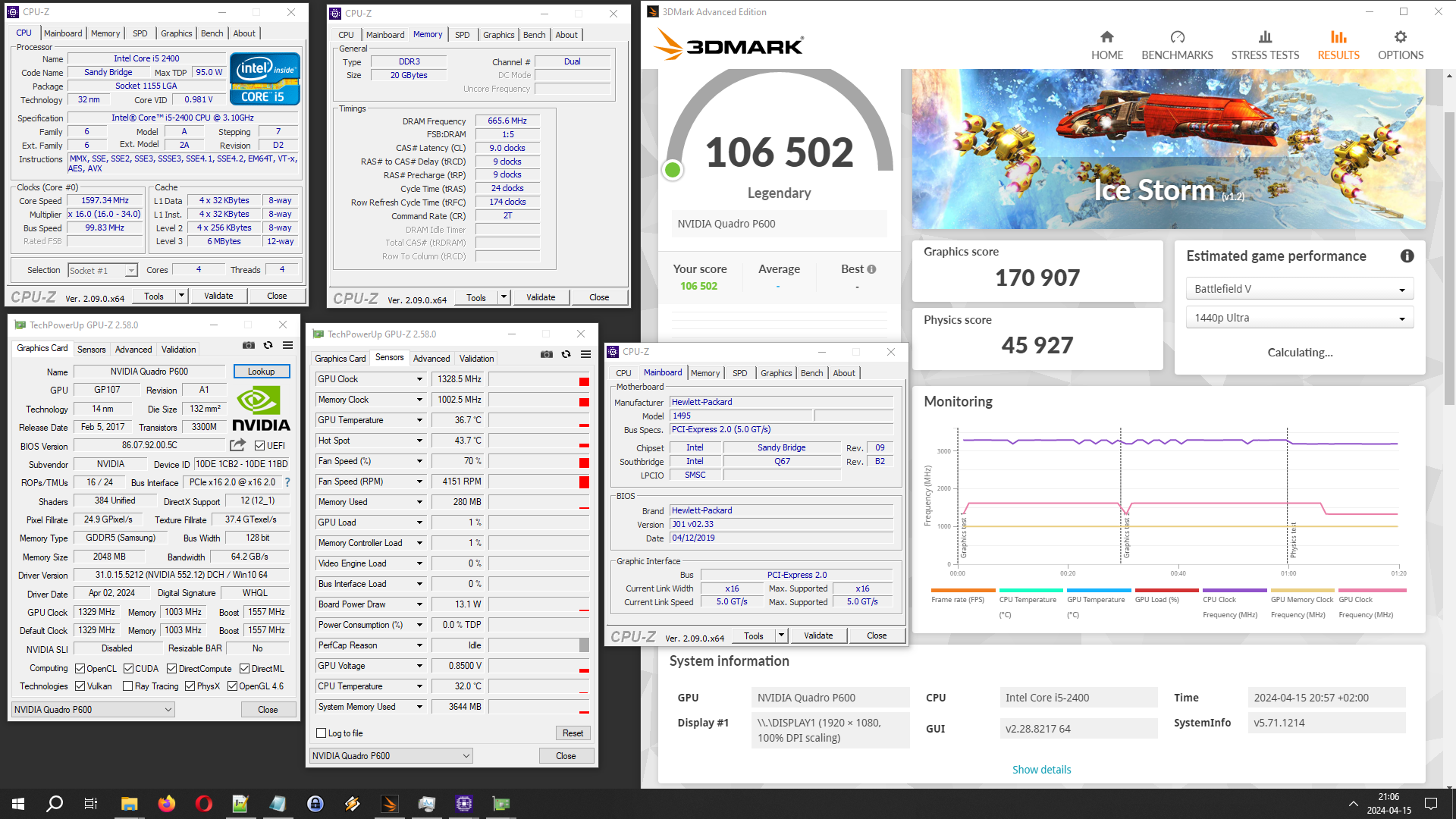Viewport: 1456px width, 819px height.
Task: Expand Fan Speed (RPM) sensor dropdown
Action: [419, 482]
